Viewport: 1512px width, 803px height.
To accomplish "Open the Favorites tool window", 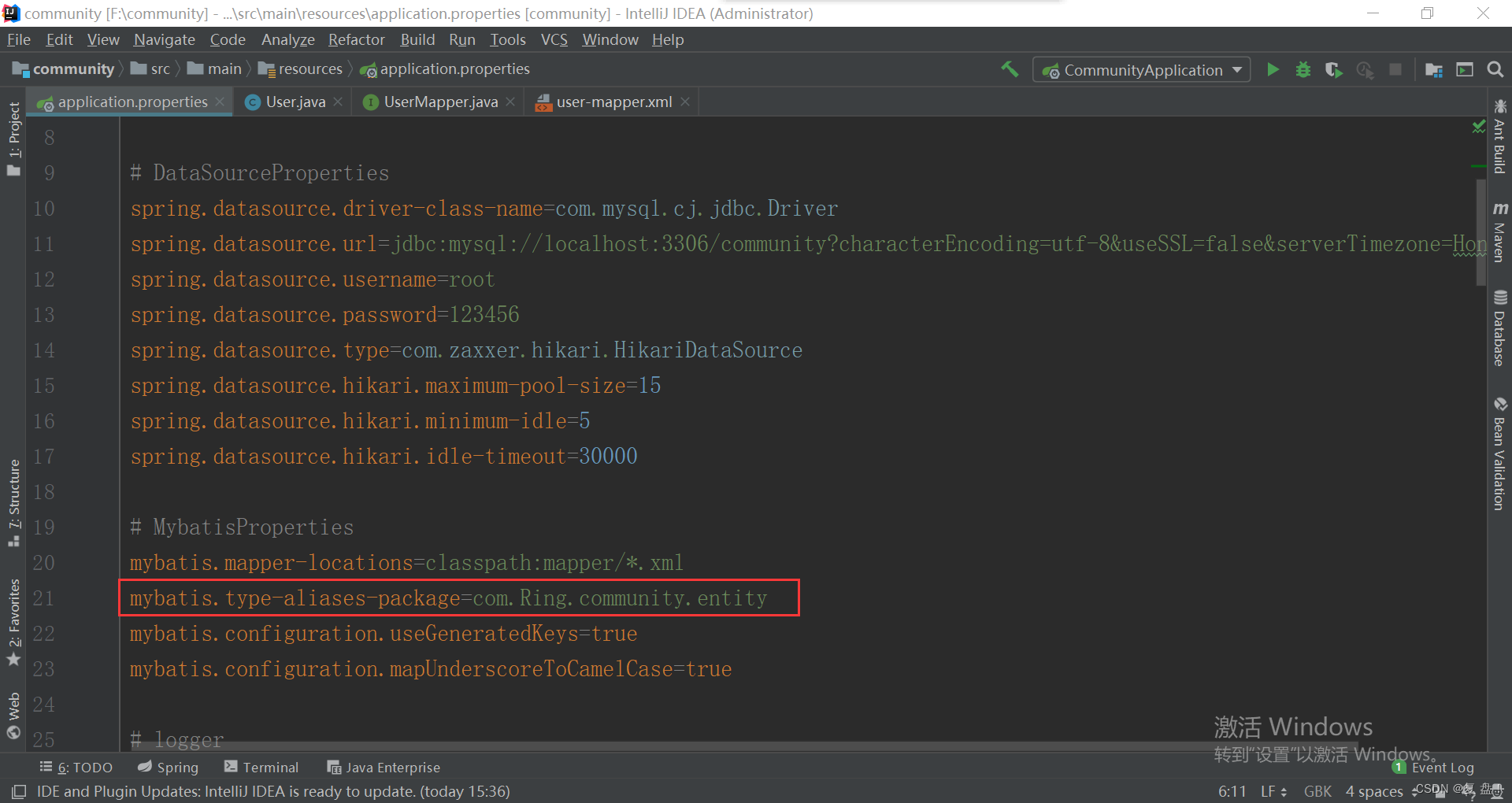I will tap(13, 622).
